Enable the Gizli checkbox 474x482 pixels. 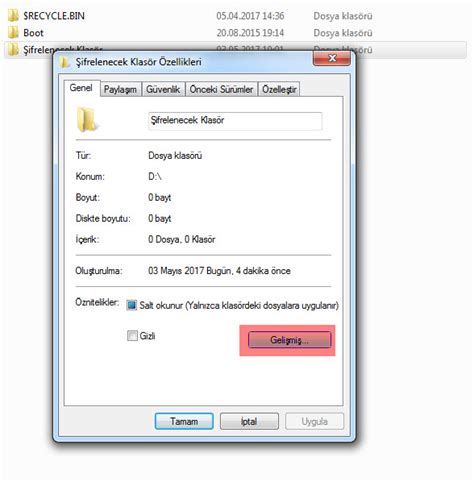click(132, 335)
